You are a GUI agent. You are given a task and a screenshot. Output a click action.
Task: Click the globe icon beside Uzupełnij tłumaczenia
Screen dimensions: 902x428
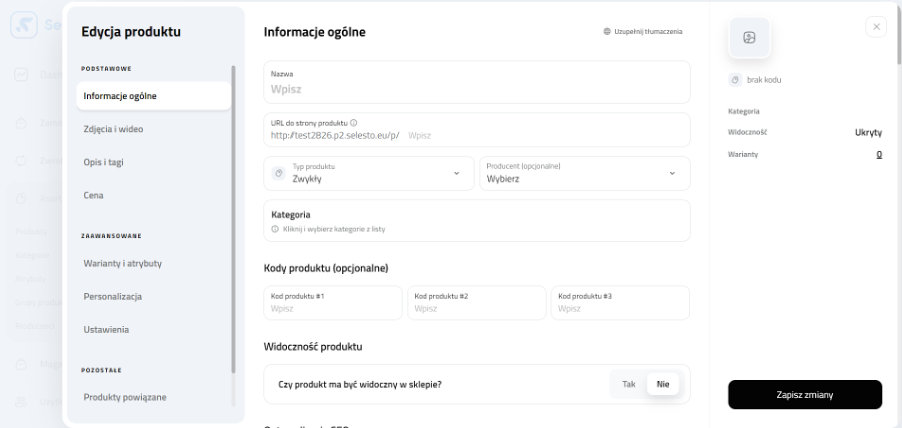click(607, 32)
